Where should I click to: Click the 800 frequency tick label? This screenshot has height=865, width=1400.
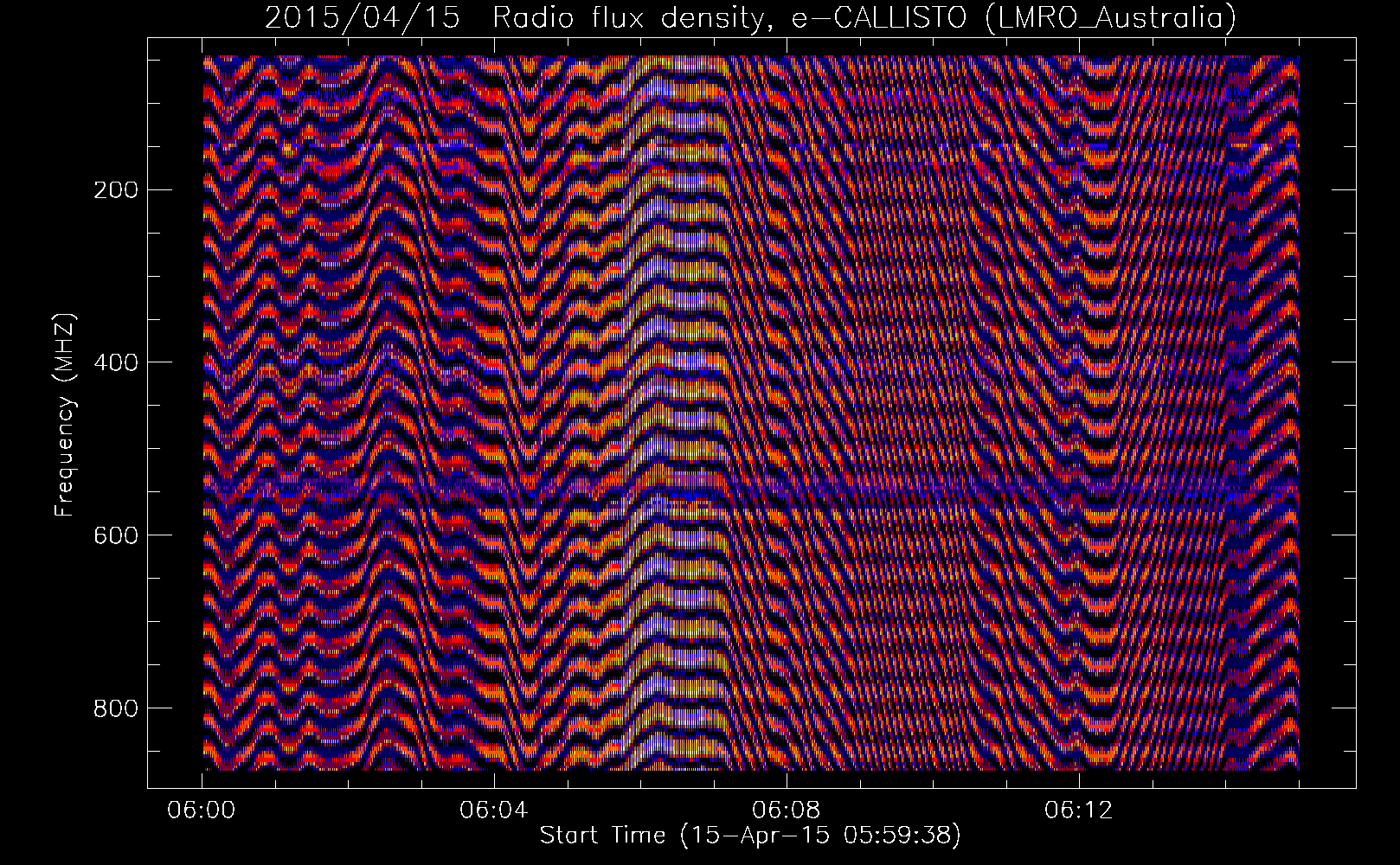115,708
